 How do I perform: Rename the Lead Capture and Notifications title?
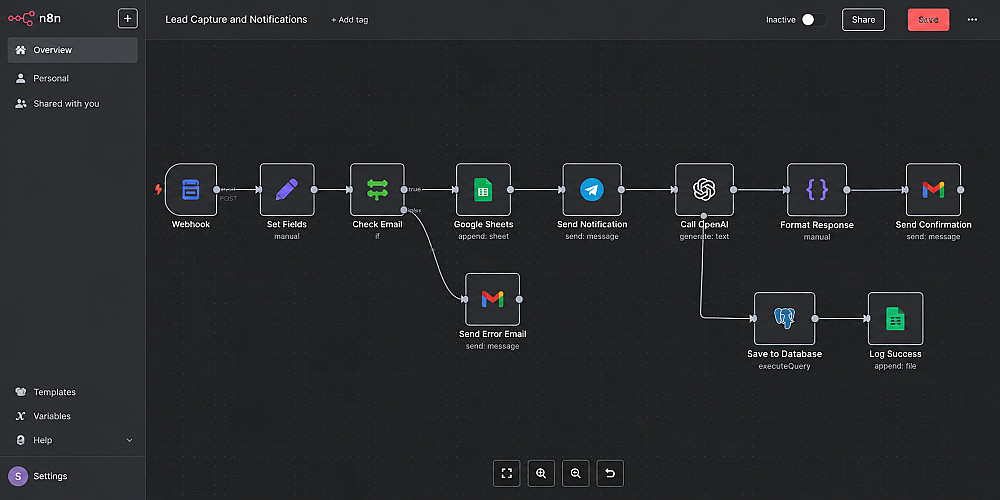(236, 20)
